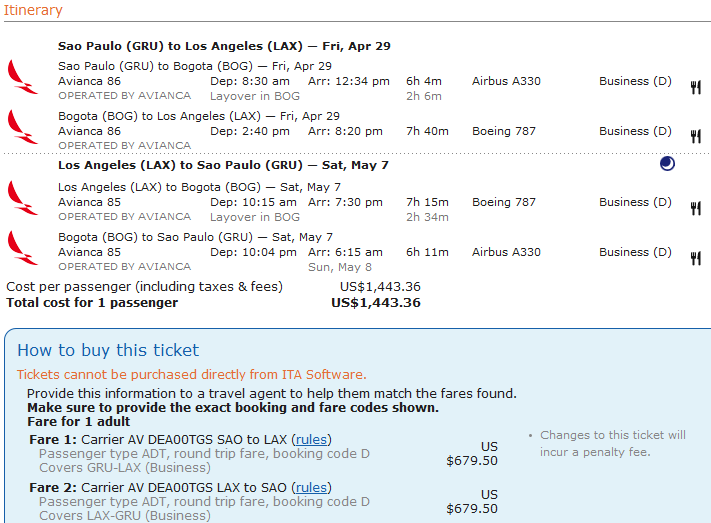Click meal icon on Sao Paulo to Bogota segment
The width and height of the screenshot is (711, 523).
(x=696, y=87)
